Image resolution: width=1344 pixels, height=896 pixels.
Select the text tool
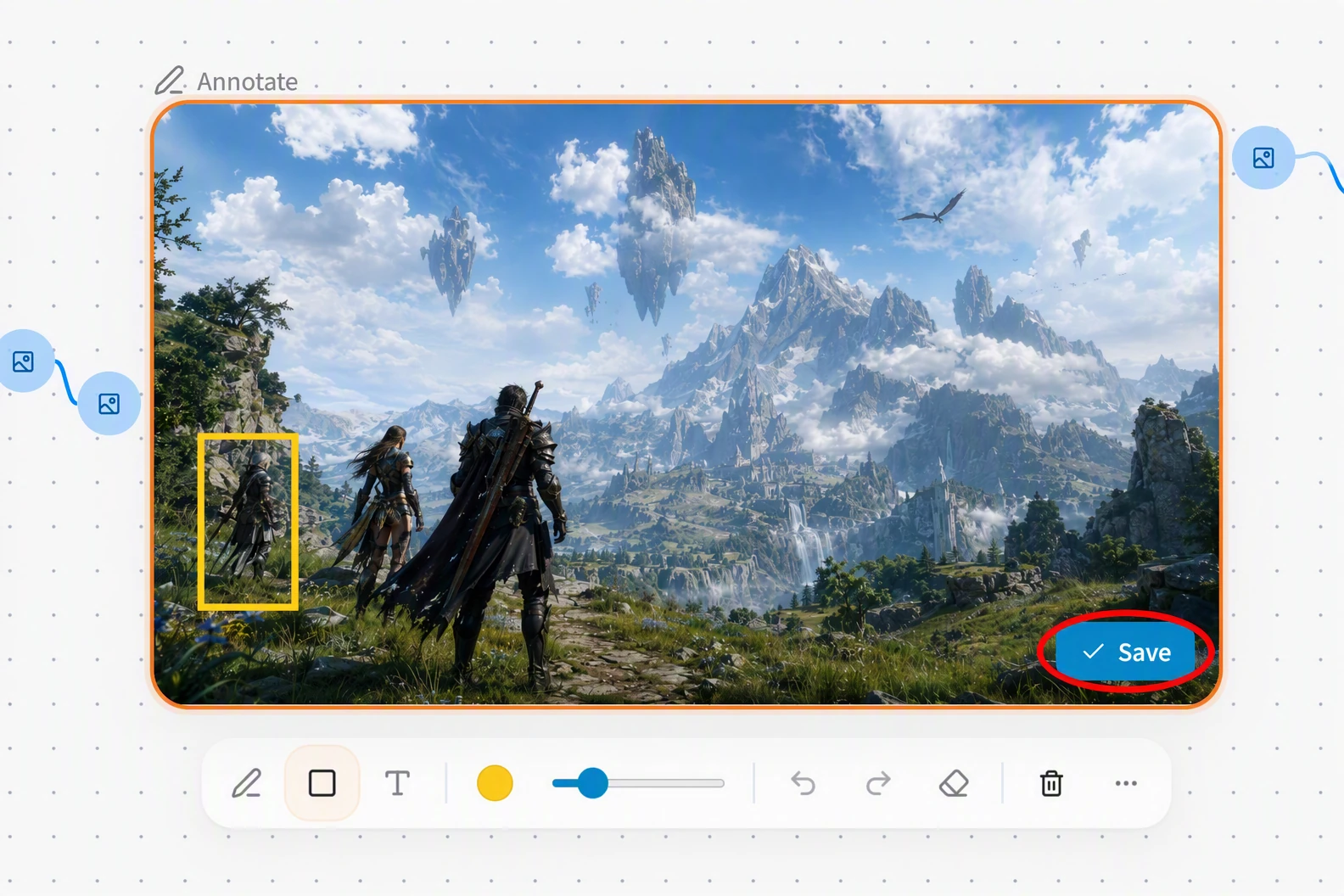point(397,783)
